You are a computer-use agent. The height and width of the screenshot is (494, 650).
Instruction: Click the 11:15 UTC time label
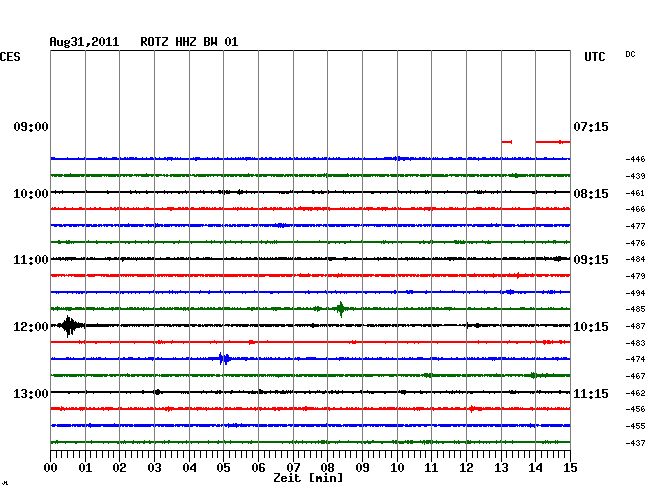pos(591,393)
